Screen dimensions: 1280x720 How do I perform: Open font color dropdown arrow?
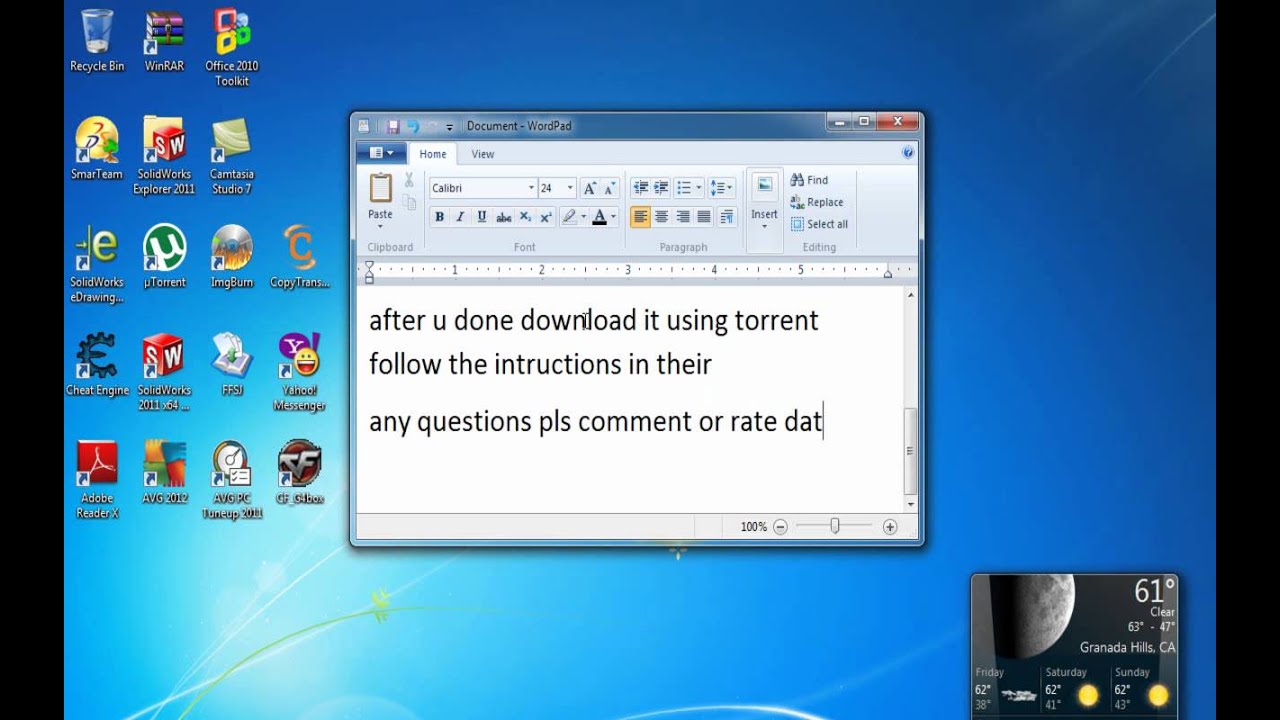click(x=613, y=217)
